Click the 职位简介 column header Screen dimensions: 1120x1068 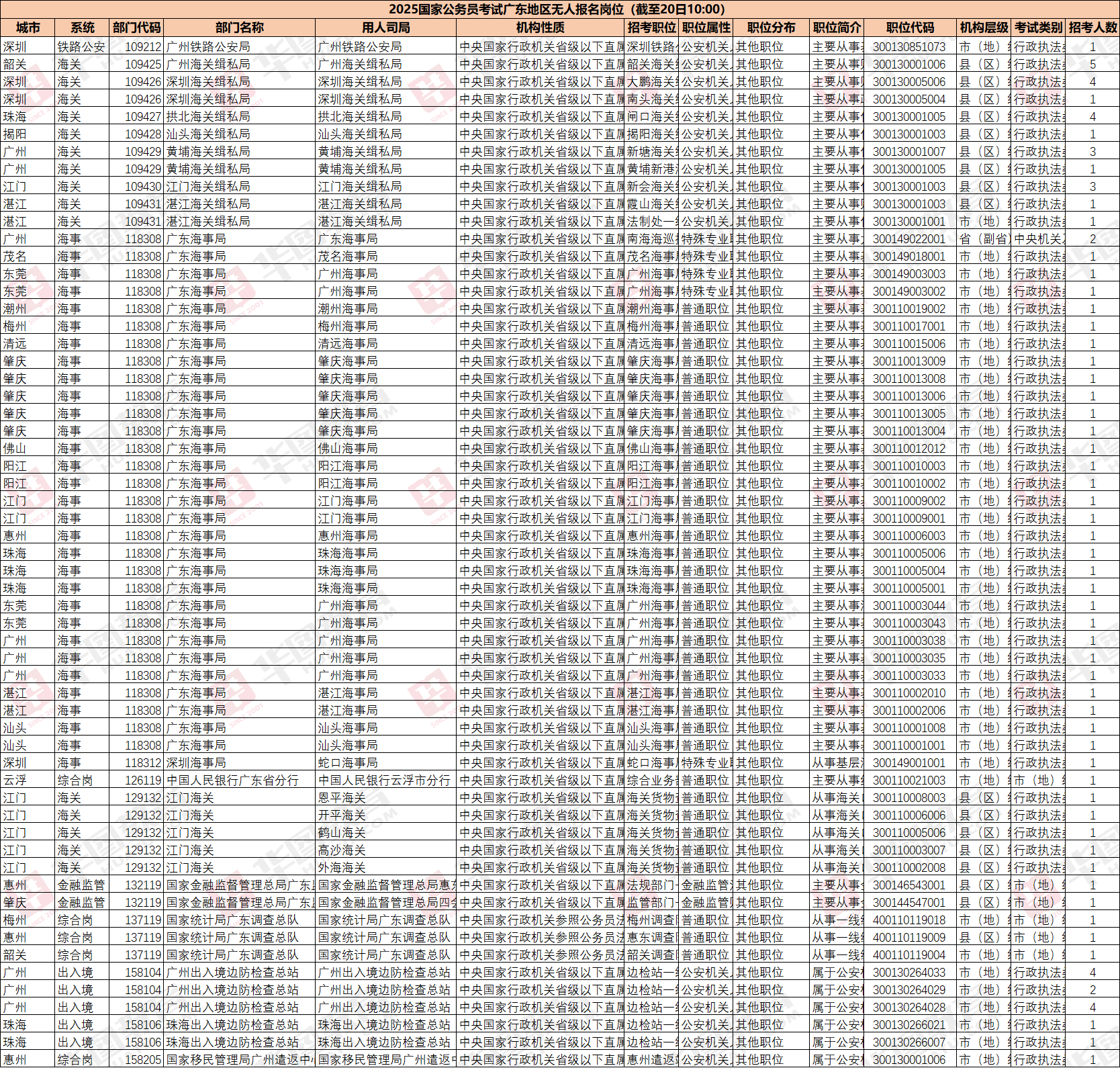(837, 28)
